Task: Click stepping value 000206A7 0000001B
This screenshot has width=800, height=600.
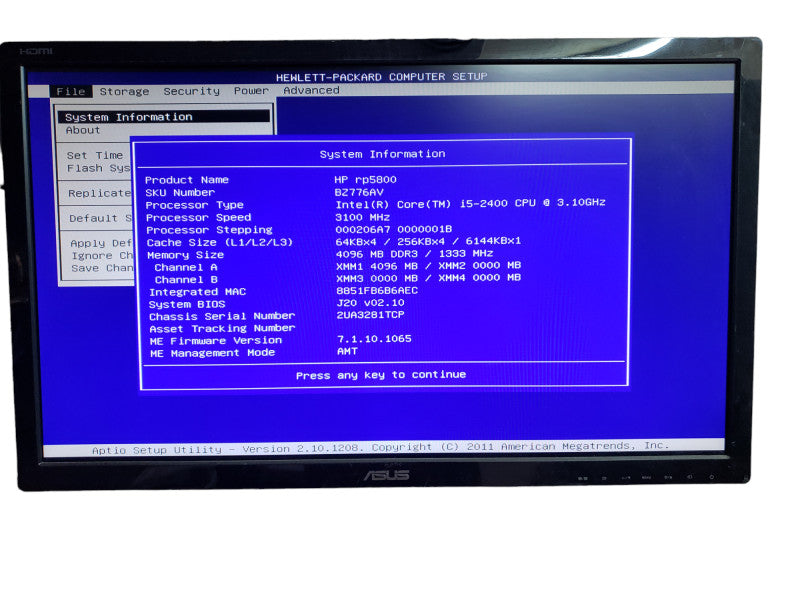Action: (x=394, y=229)
